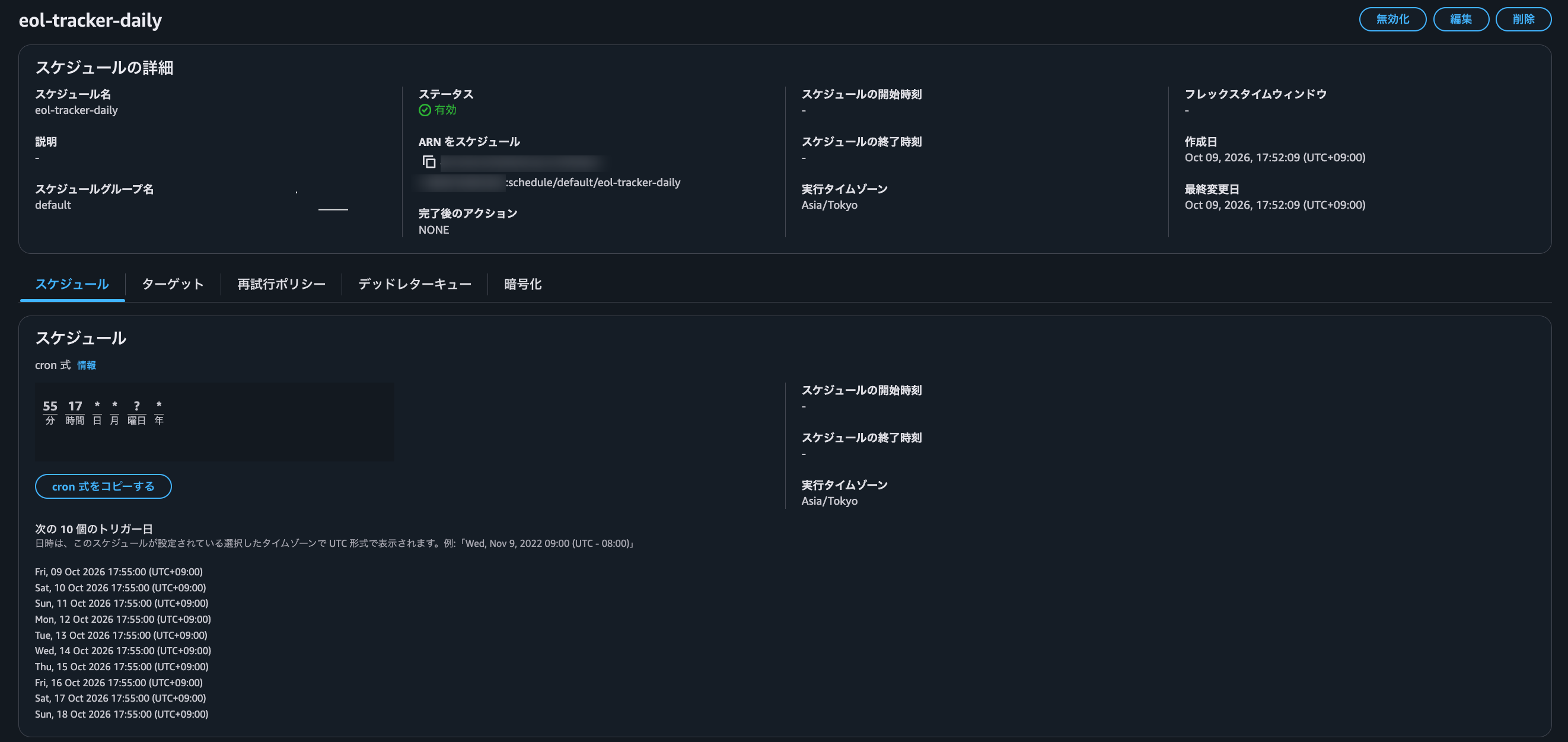This screenshot has width=1568, height=742.
Task: Select trigger date Tue, 13 Oct 2026
Action: [x=121, y=635]
